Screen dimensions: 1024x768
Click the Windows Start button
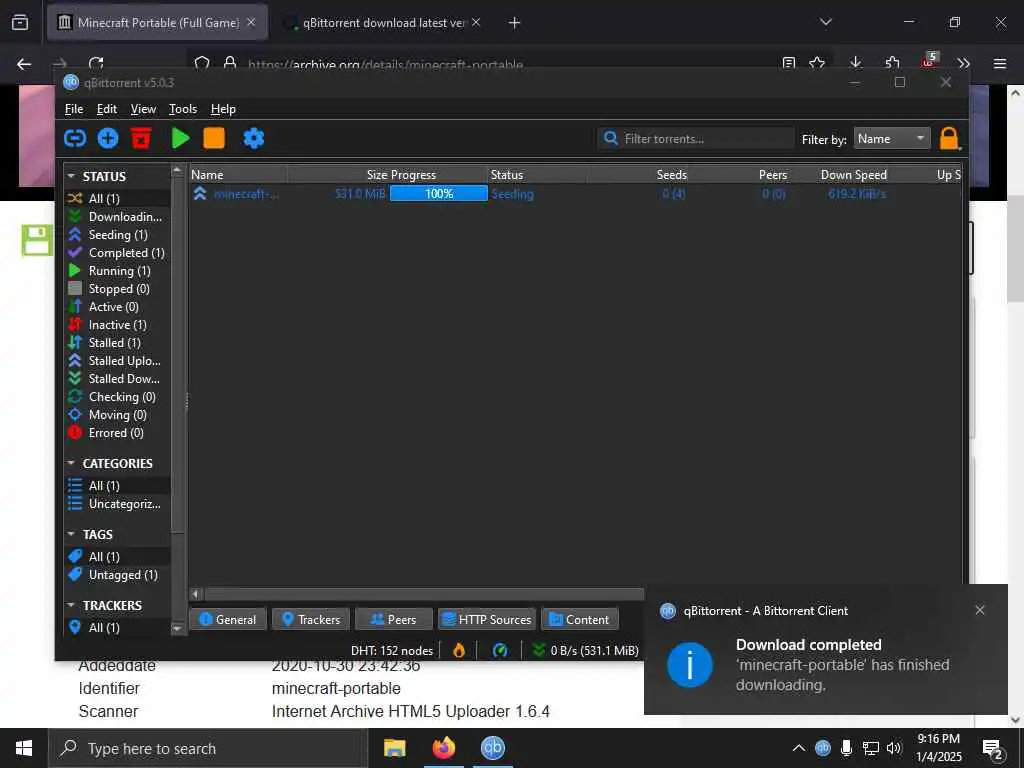point(24,748)
